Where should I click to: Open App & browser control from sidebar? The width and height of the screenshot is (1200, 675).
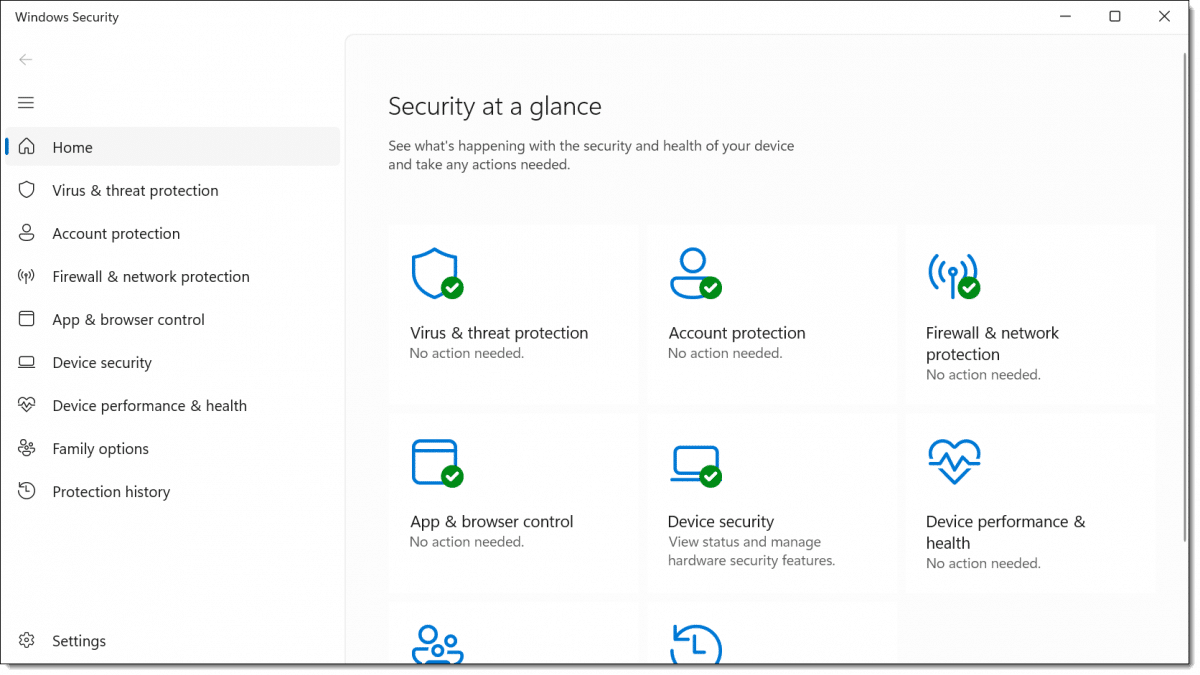[172, 319]
